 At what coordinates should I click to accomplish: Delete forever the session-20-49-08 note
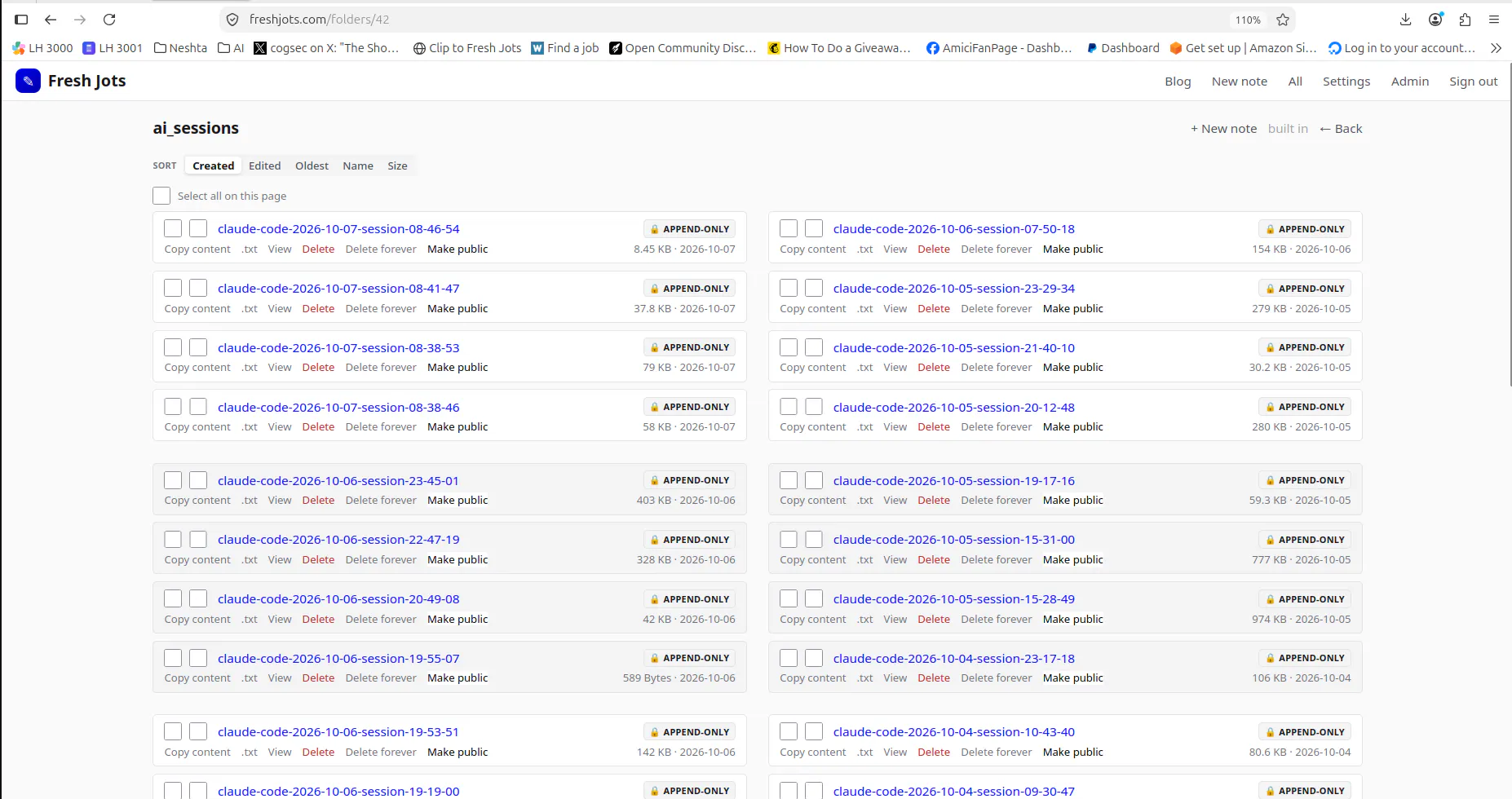[381, 620]
